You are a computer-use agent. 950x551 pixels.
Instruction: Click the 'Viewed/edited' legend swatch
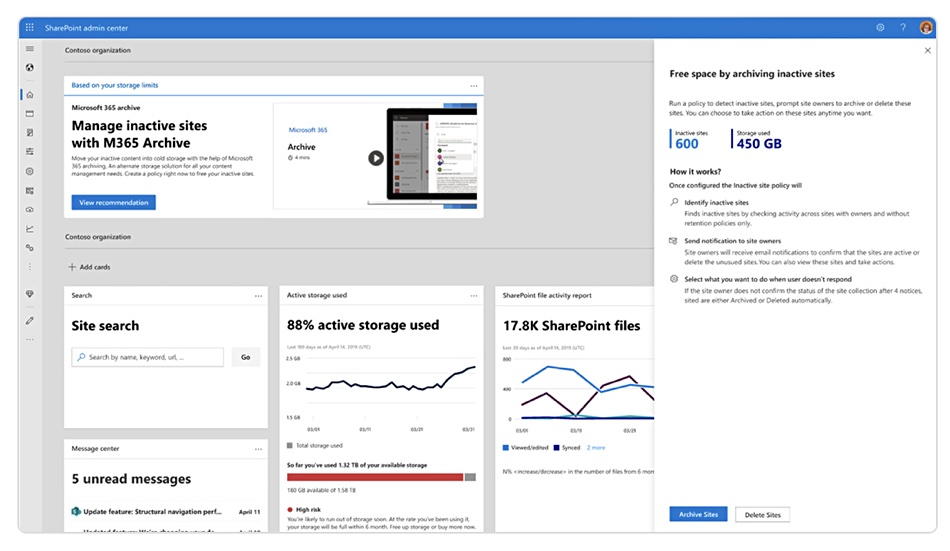coord(505,447)
